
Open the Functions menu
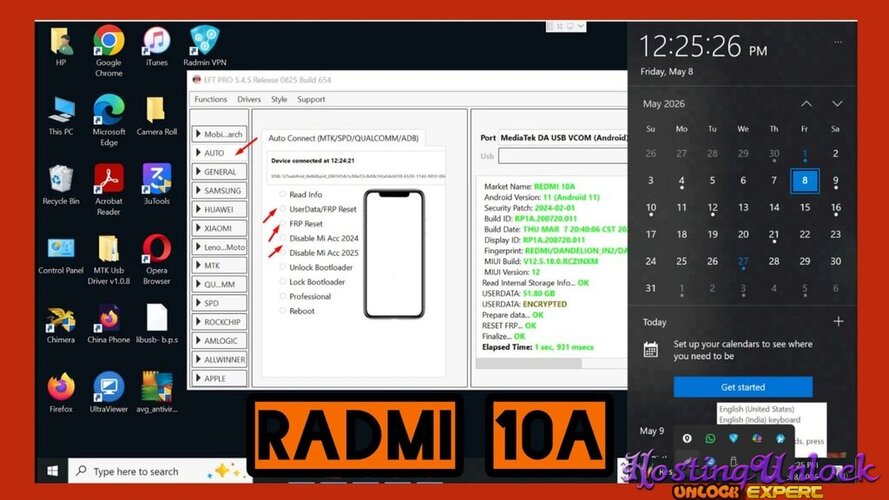pos(210,99)
